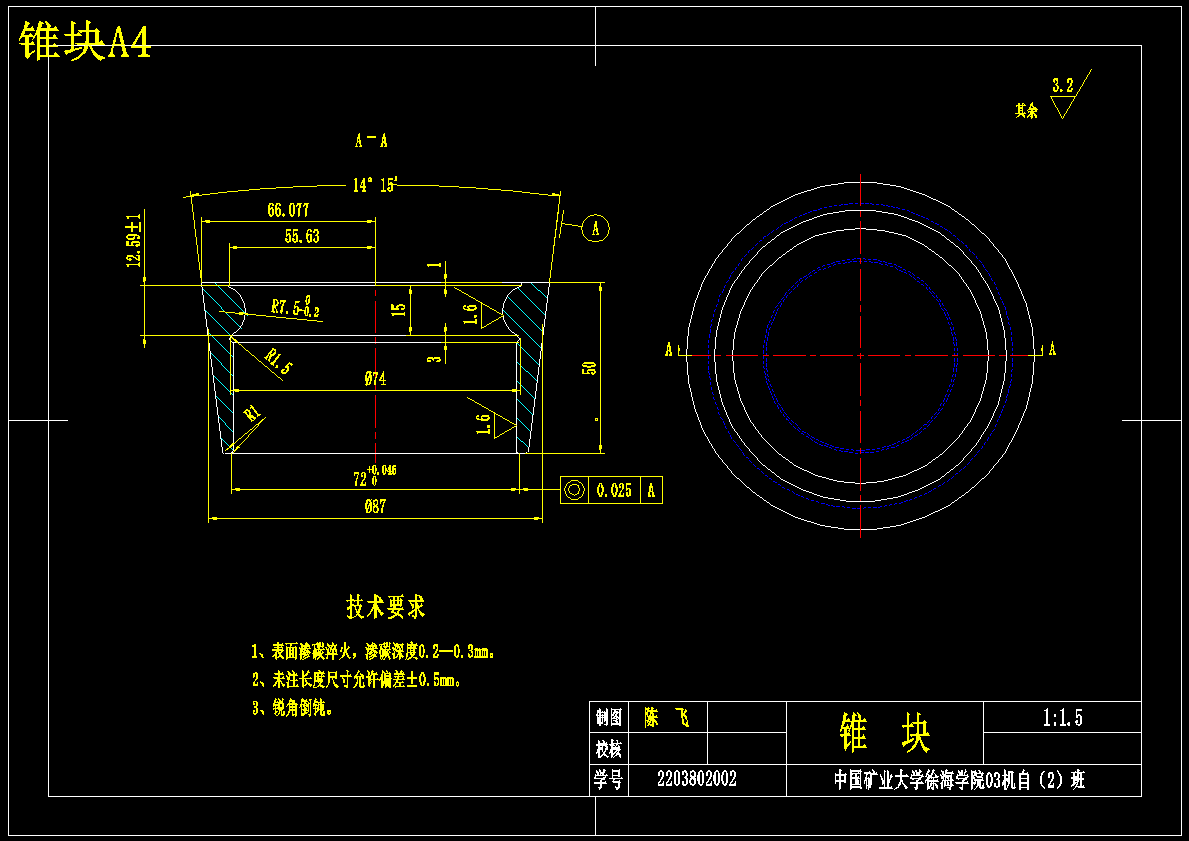Select requirement line "3、锐角倒钝"
1189x841 pixels.
point(292,708)
